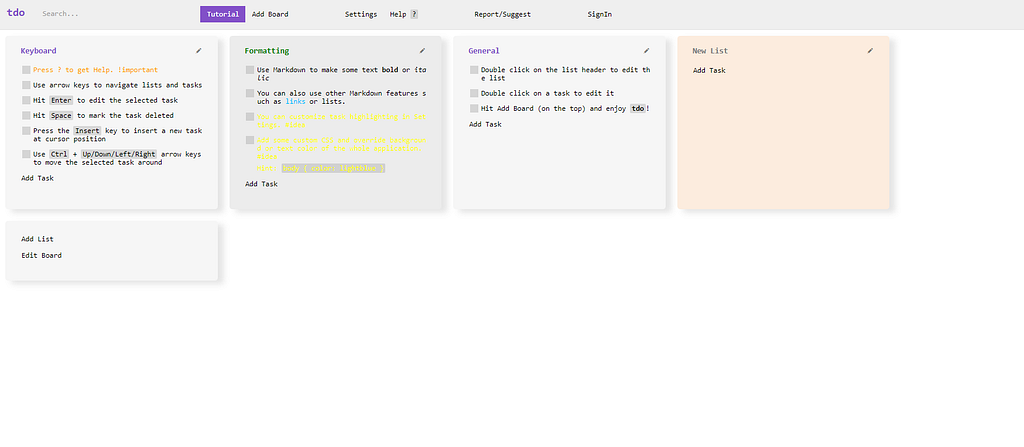This screenshot has height=447, width=1024.
Task: Toggle checkbox for 'Use Ctrl + arrow keys' task
Action: pyautogui.click(x=26, y=154)
